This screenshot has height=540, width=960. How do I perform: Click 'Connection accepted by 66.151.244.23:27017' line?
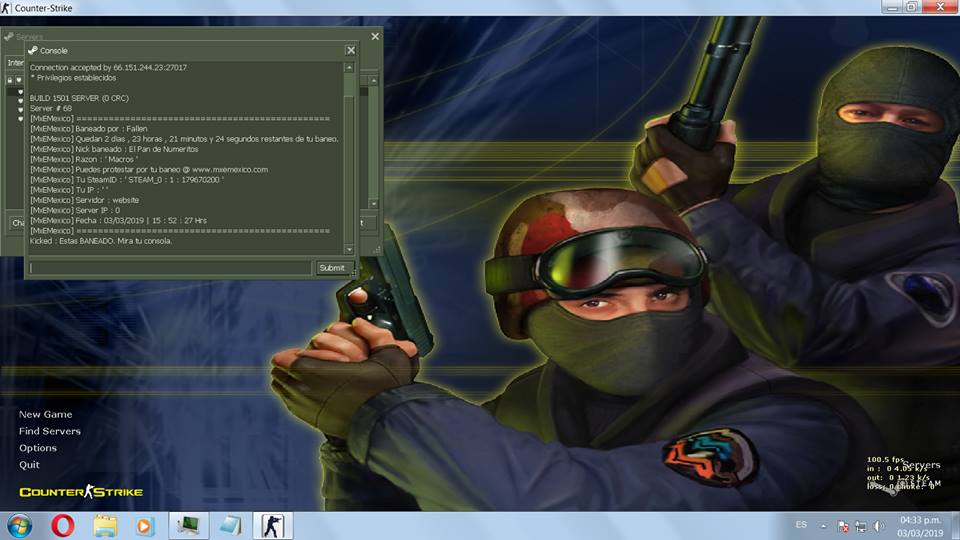pyautogui.click(x=108, y=67)
